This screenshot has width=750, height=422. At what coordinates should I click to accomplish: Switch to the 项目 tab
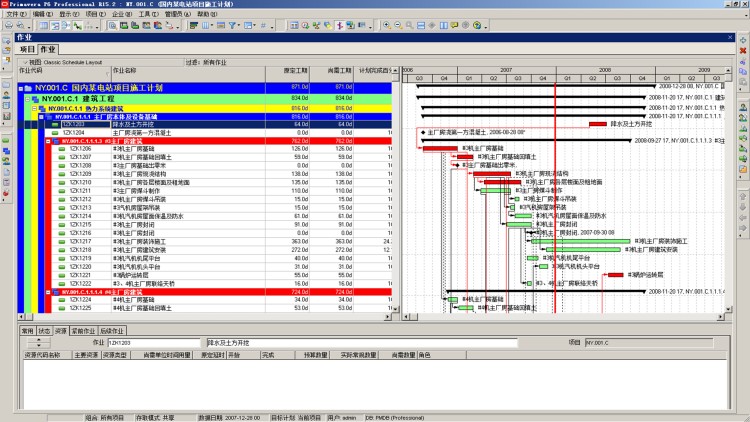point(27,49)
